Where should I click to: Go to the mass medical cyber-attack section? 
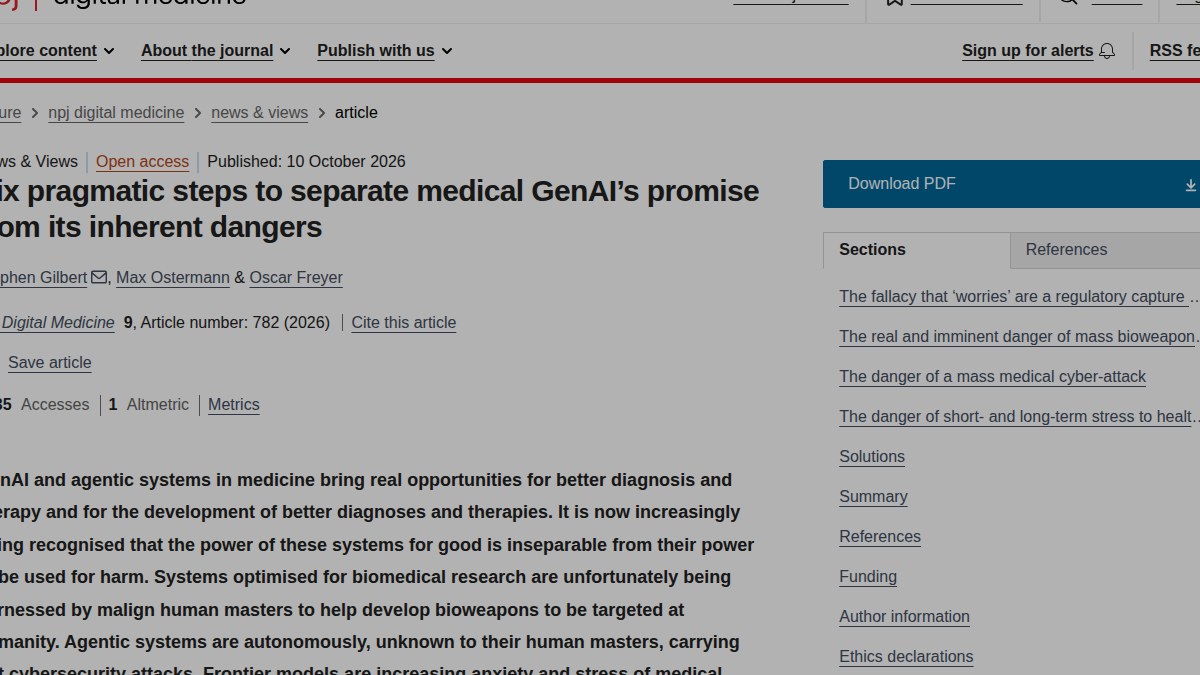(992, 377)
